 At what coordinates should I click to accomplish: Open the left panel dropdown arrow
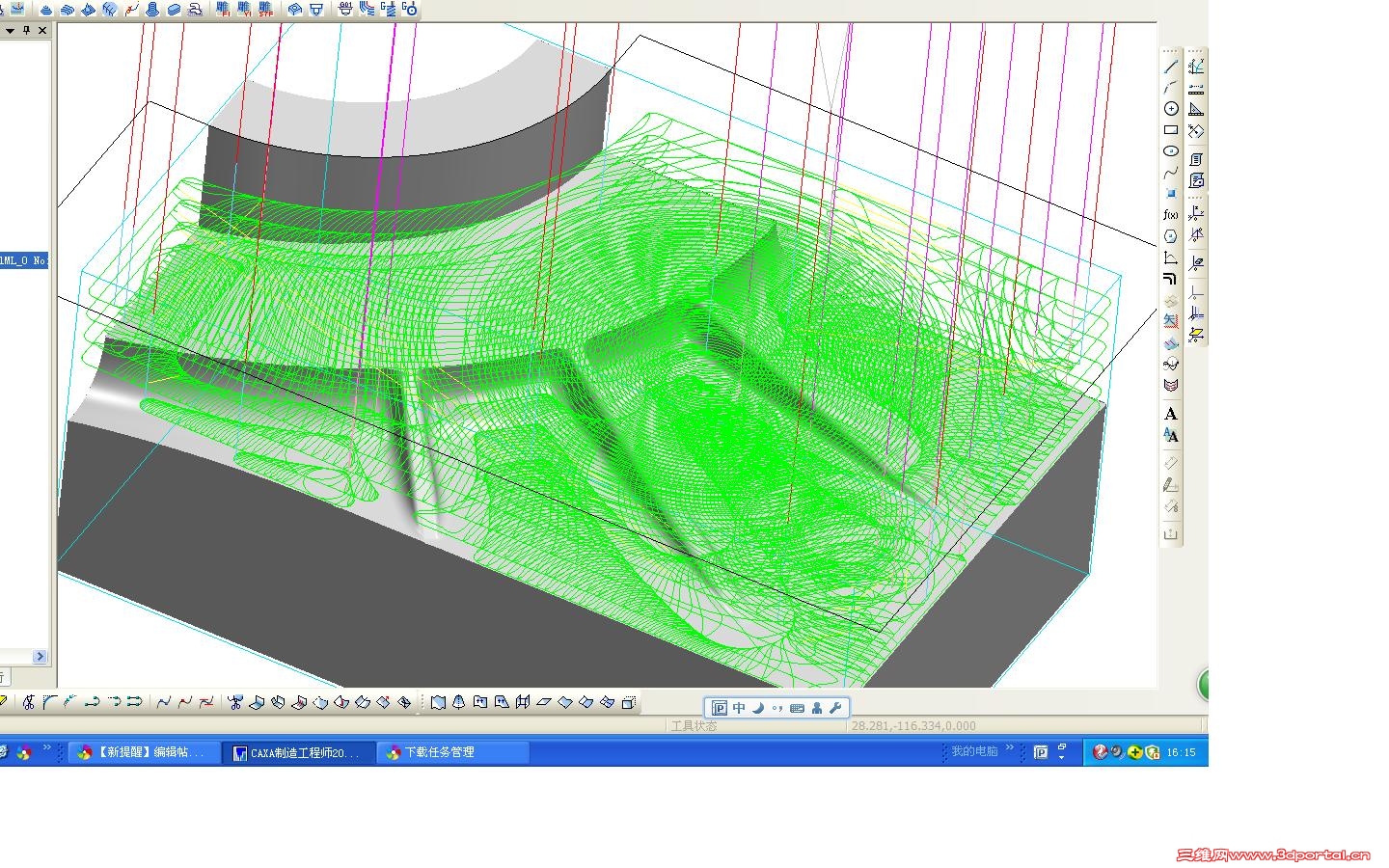[11, 30]
